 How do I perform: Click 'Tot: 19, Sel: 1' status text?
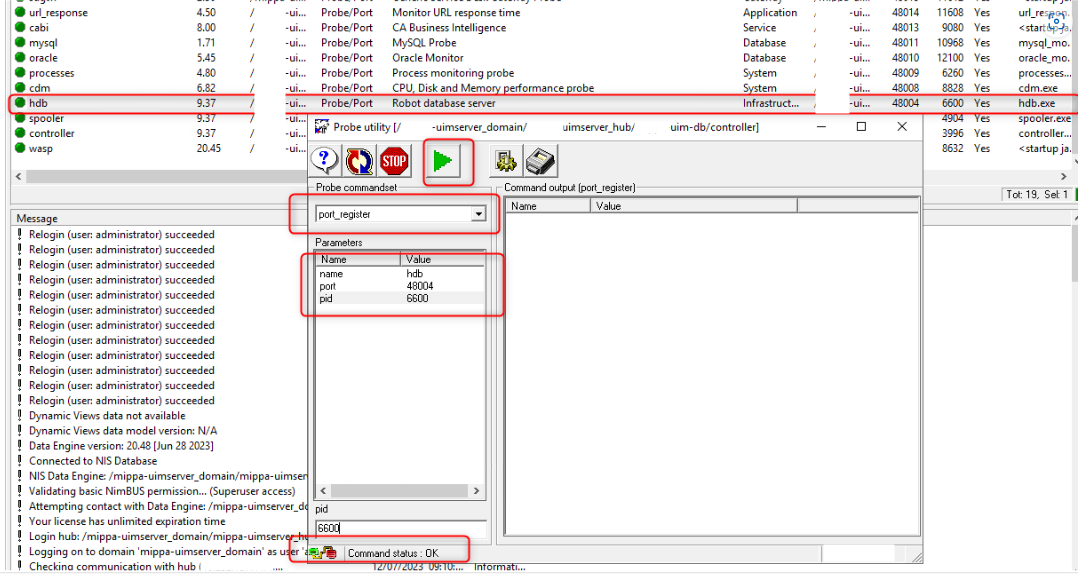pos(1037,194)
